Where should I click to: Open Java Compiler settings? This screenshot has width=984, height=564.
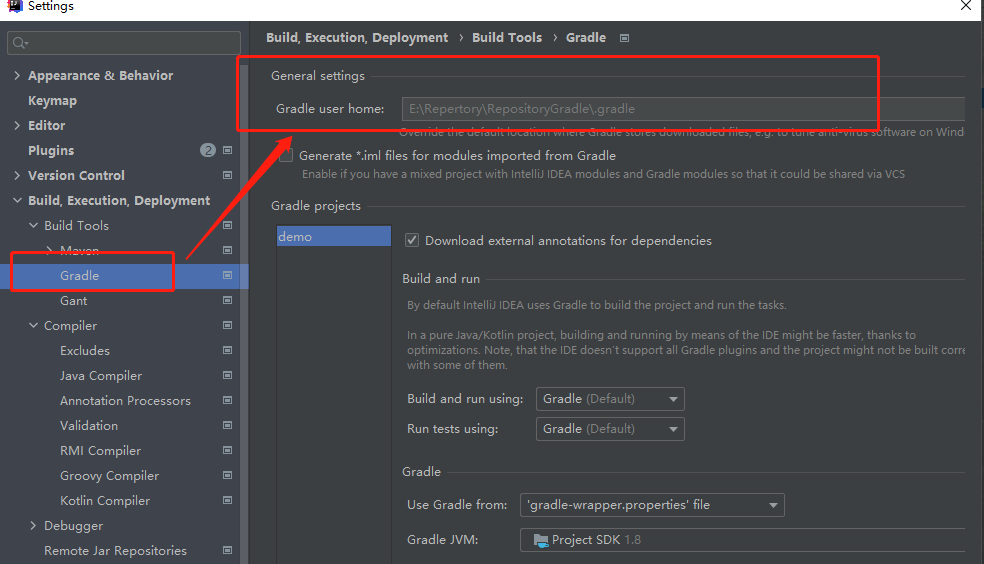tap(101, 376)
